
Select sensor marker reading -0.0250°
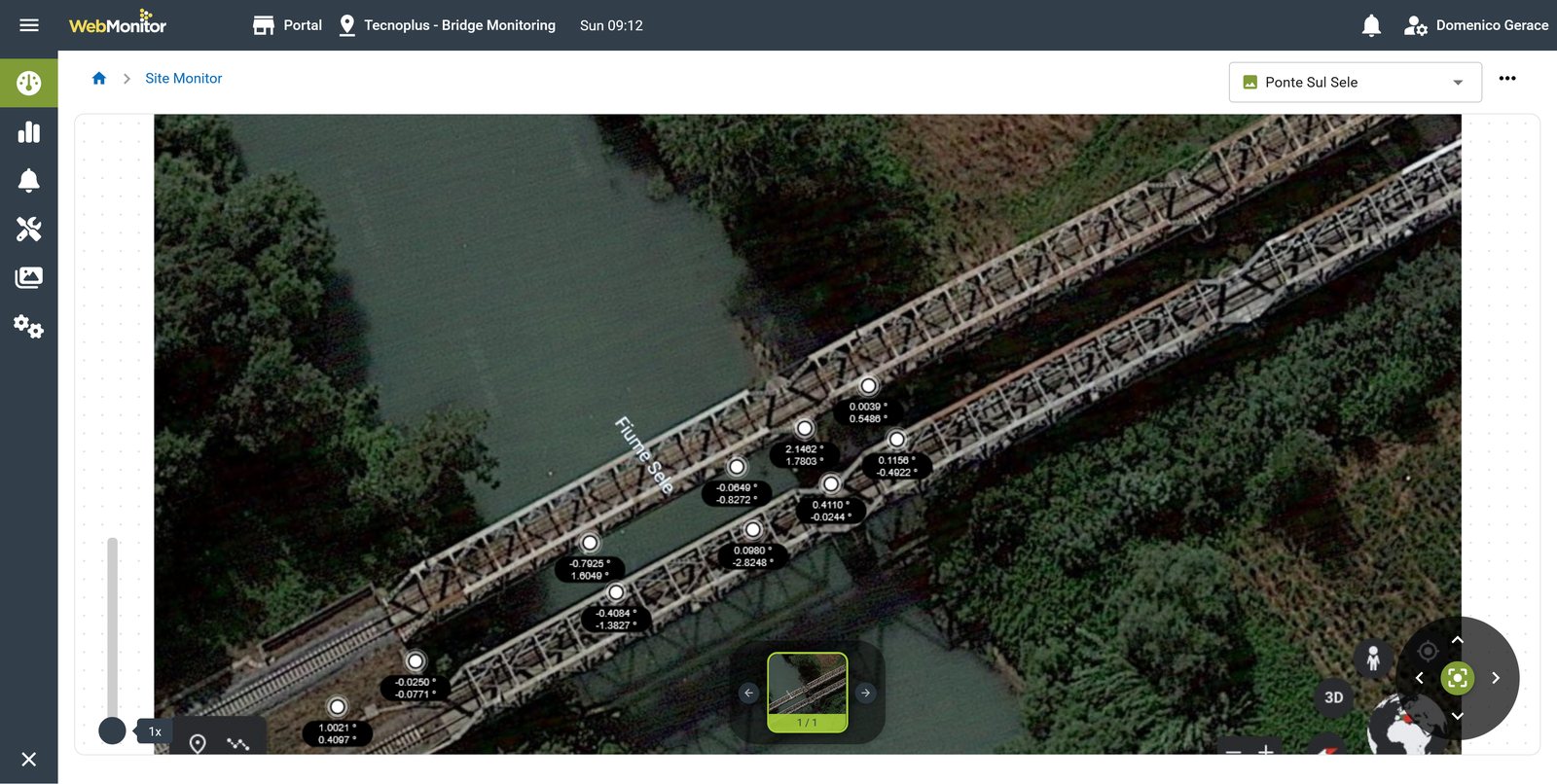click(x=415, y=661)
